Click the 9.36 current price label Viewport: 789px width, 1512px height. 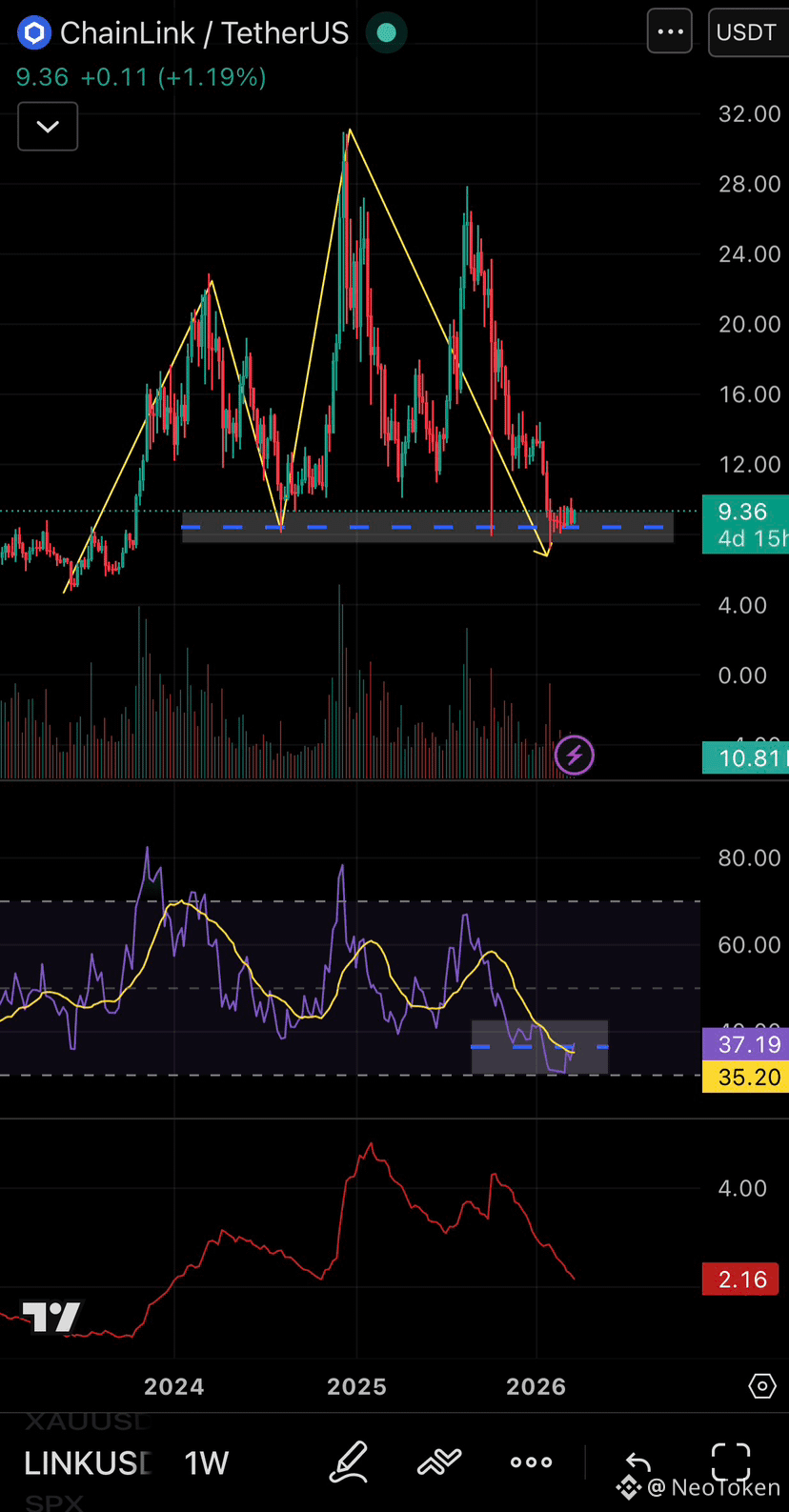coord(744,512)
